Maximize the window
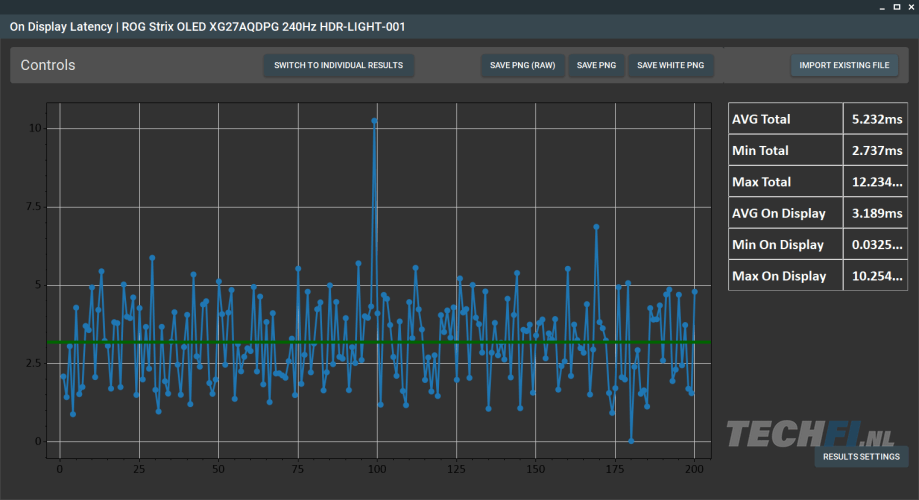 click(x=897, y=7)
